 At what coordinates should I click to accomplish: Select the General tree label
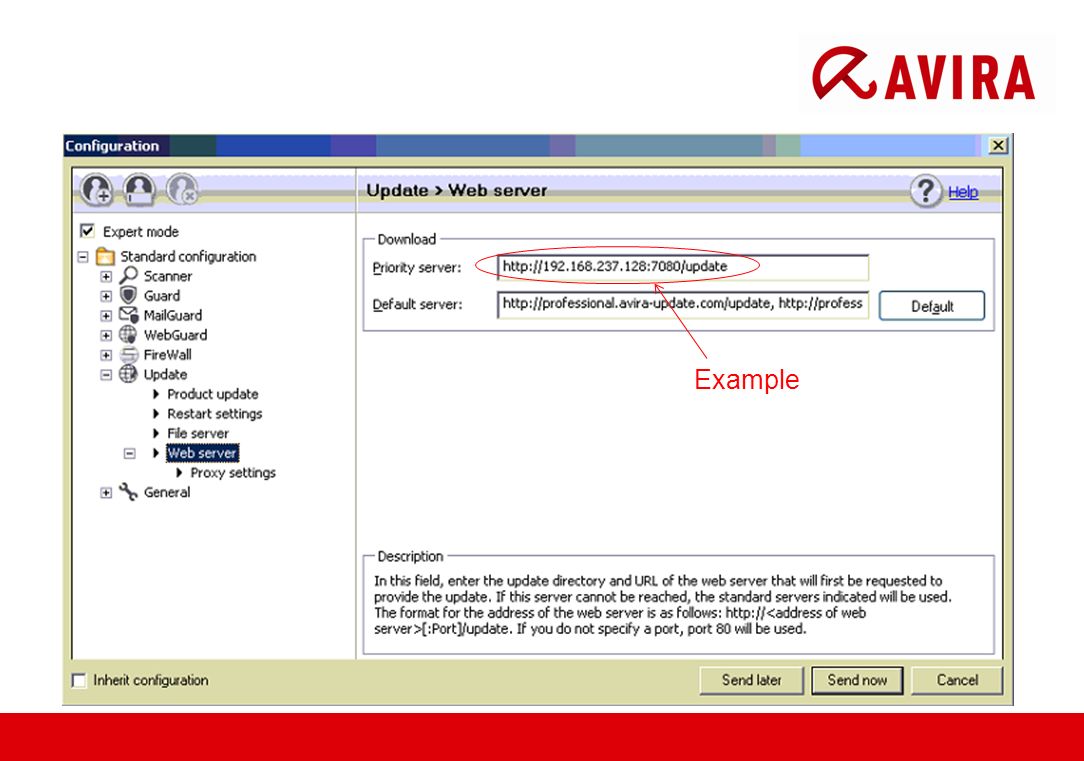click(x=167, y=492)
